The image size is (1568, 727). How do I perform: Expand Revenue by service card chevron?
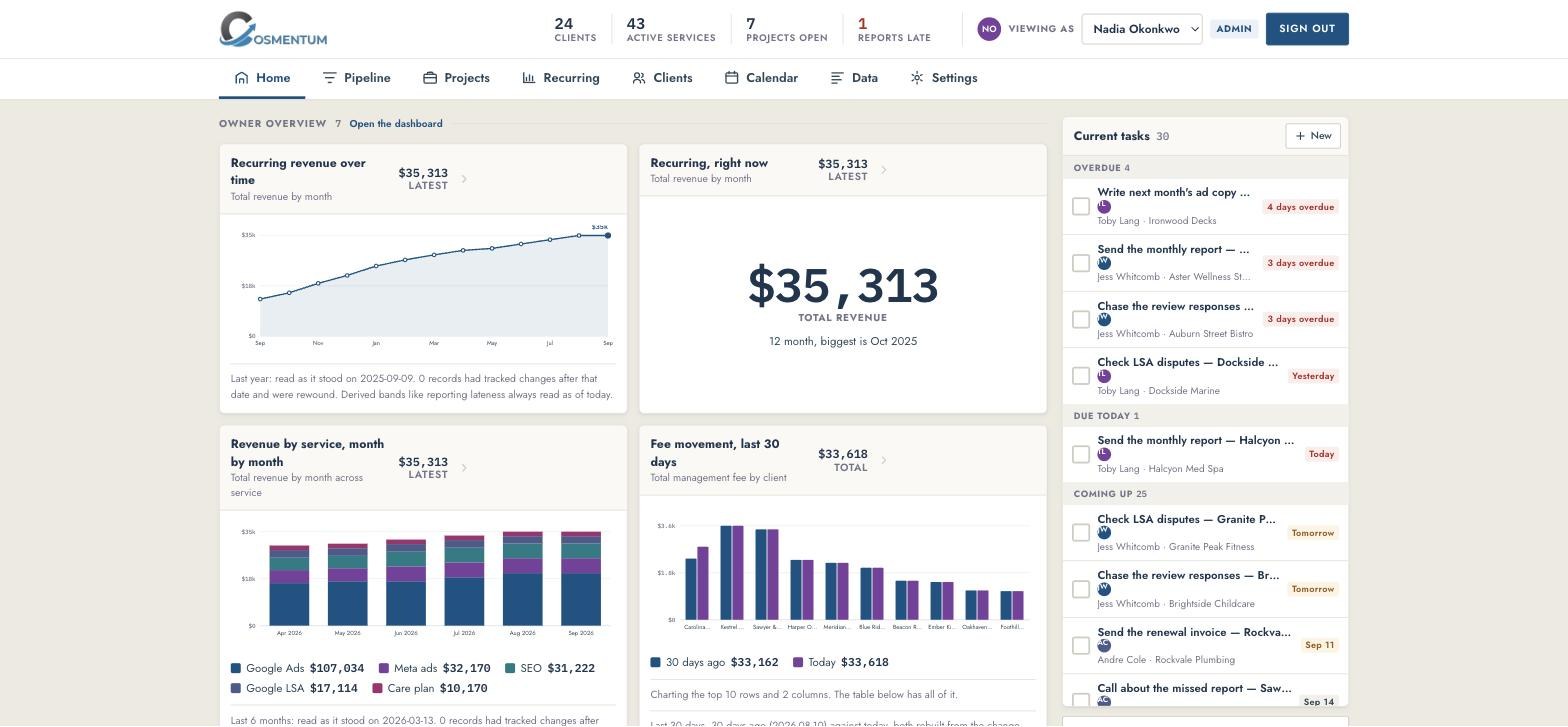pos(464,468)
